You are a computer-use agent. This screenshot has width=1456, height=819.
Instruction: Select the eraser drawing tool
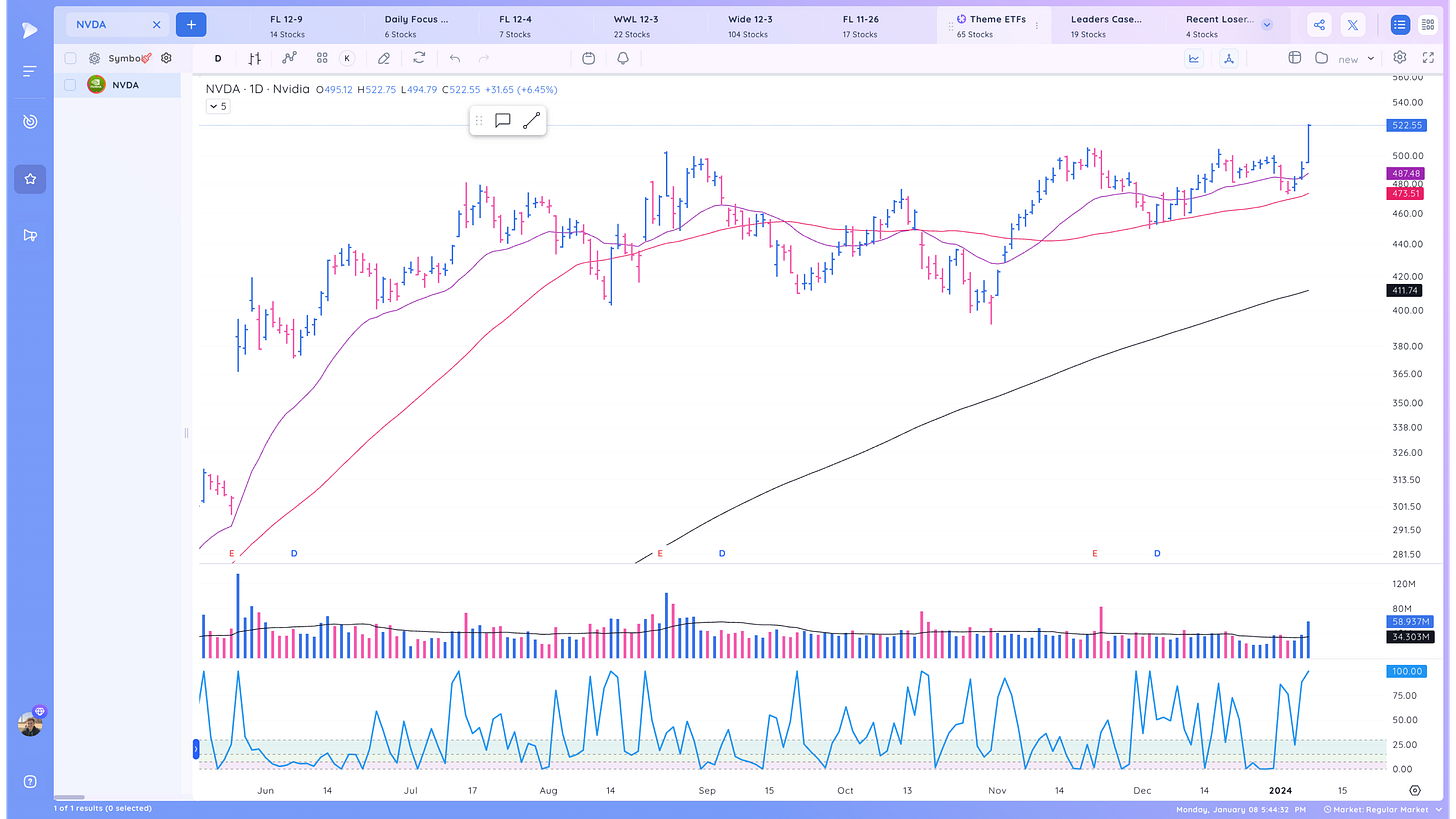point(384,59)
